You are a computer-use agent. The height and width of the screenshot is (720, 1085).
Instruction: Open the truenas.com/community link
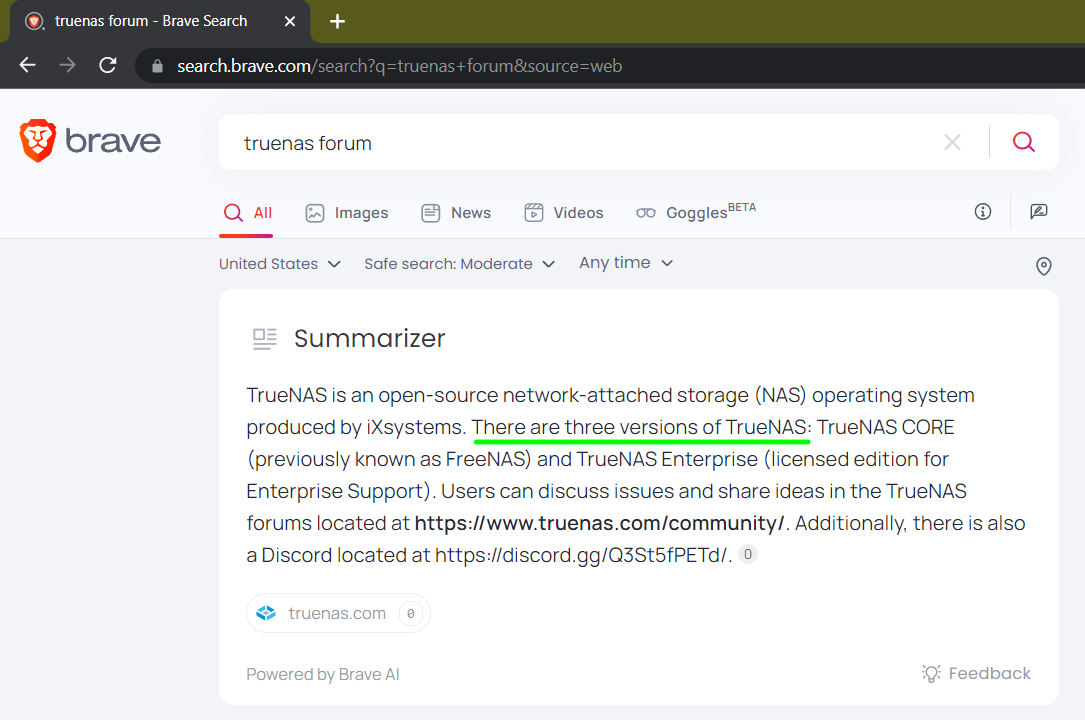[599, 523]
